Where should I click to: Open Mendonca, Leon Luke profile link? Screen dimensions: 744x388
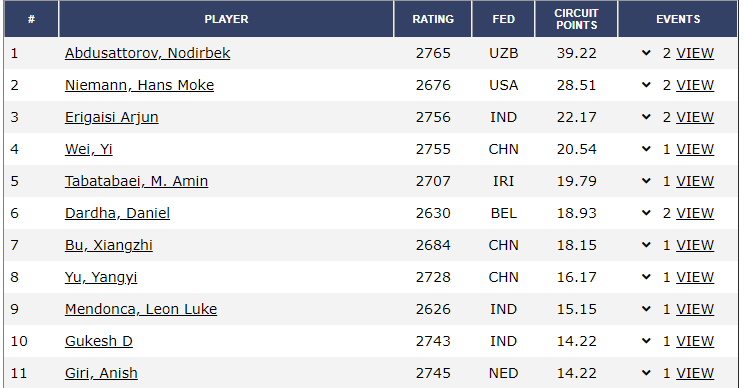pos(141,309)
